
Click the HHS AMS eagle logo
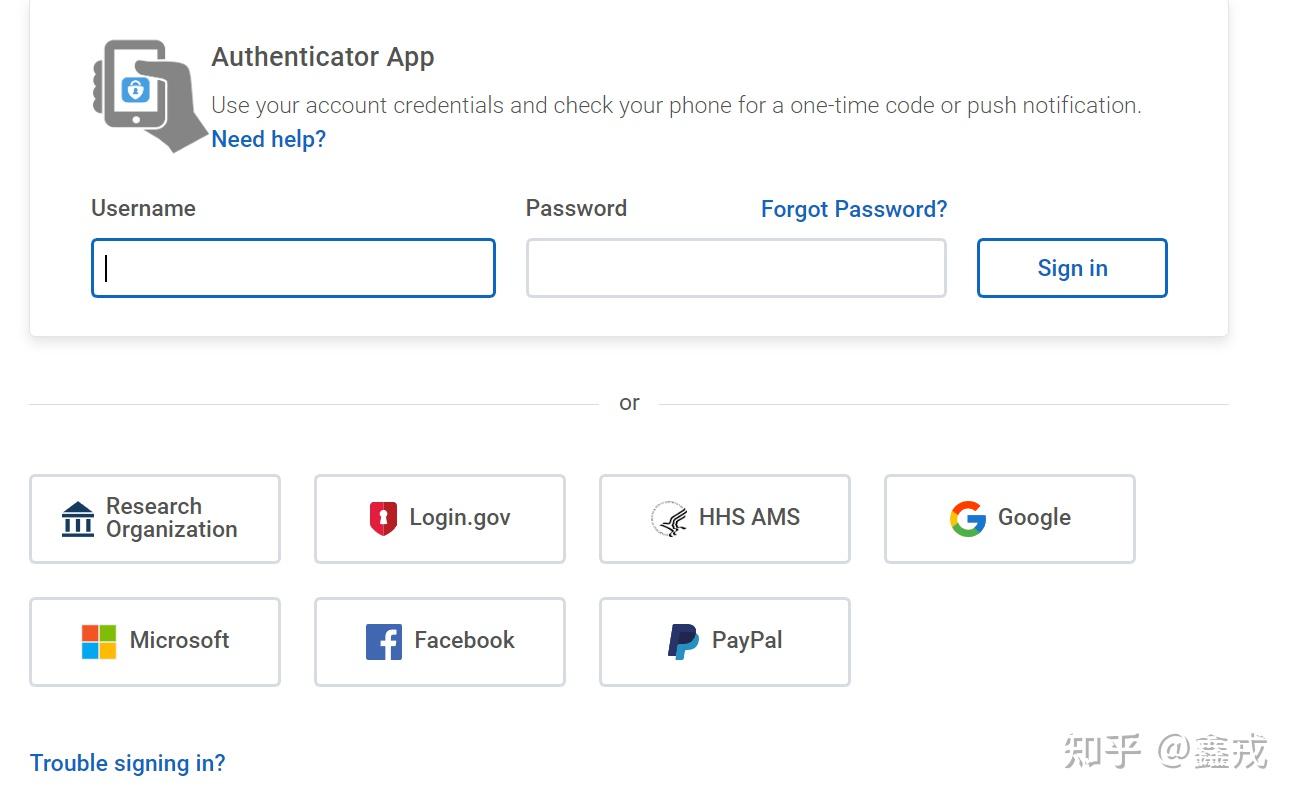click(x=669, y=519)
